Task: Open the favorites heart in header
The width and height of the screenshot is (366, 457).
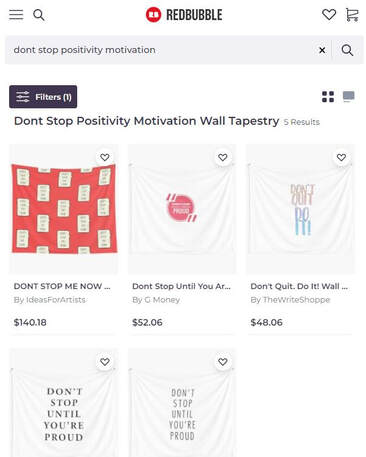Action: click(x=329, y=15)
